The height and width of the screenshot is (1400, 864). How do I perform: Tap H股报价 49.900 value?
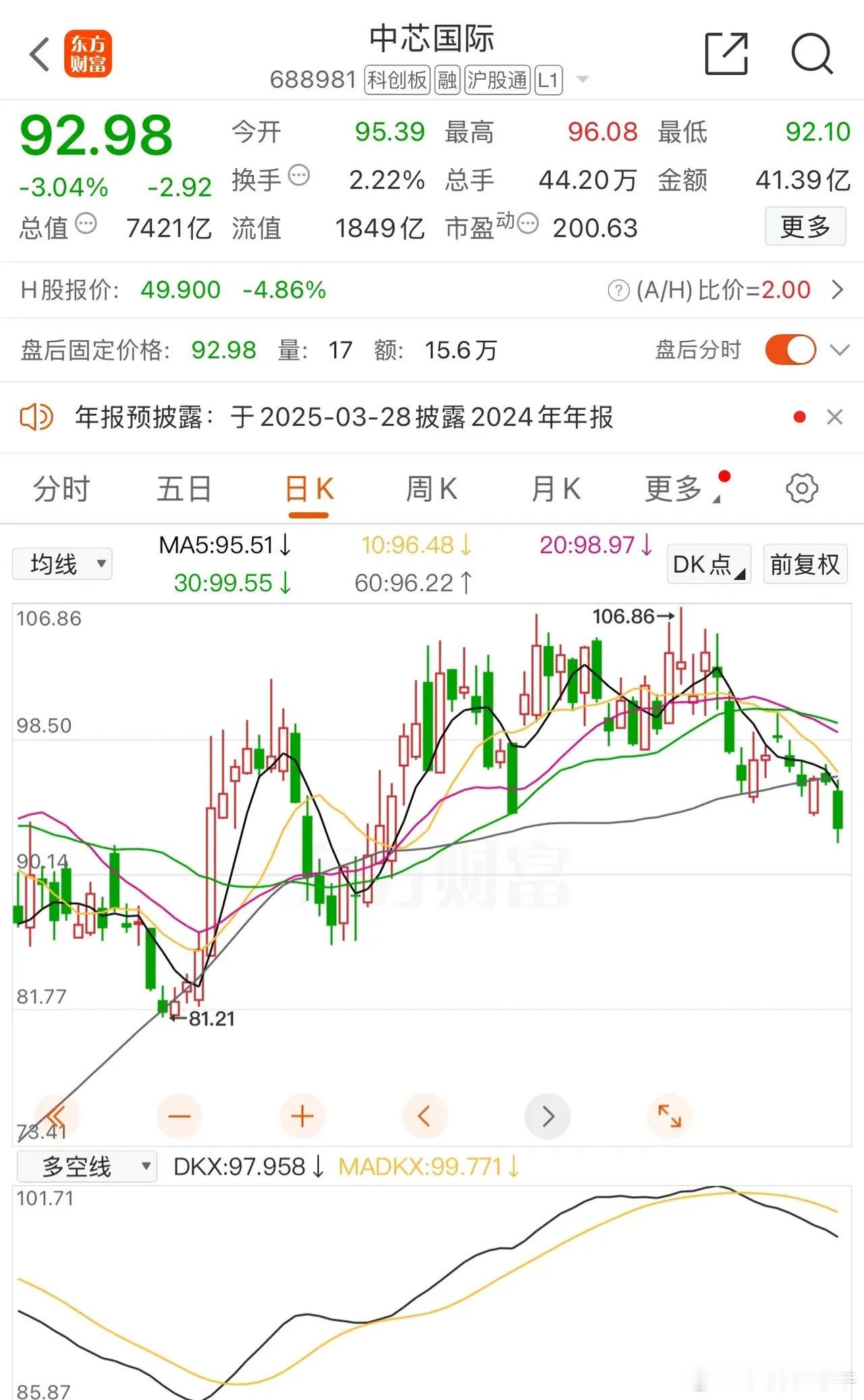tap(180, 290)
